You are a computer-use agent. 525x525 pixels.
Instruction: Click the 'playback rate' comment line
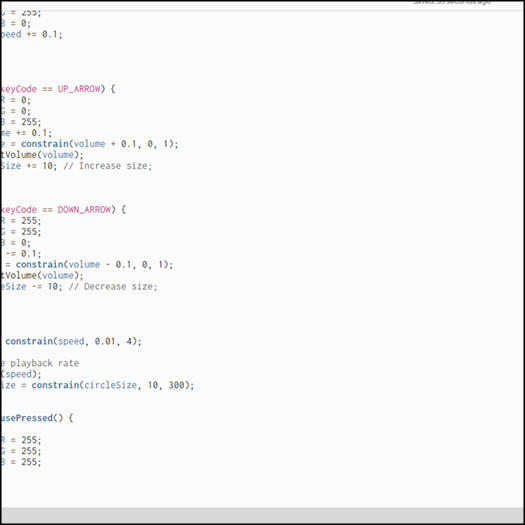(40, 363)
